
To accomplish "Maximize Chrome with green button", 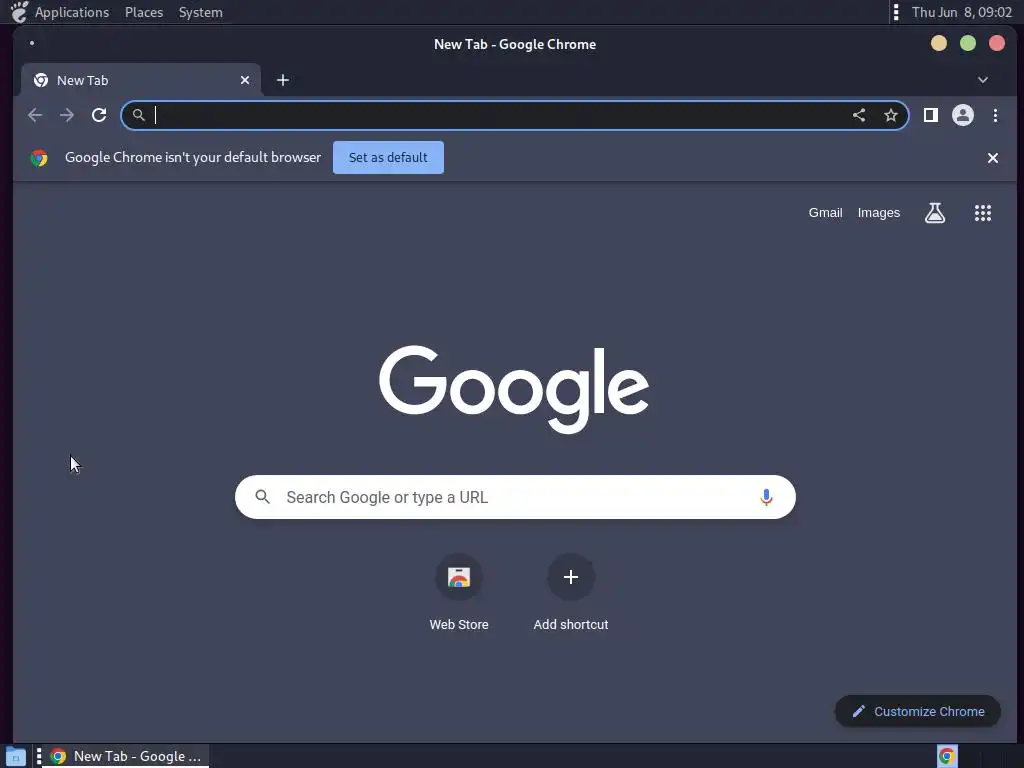I will pos(968,43).
